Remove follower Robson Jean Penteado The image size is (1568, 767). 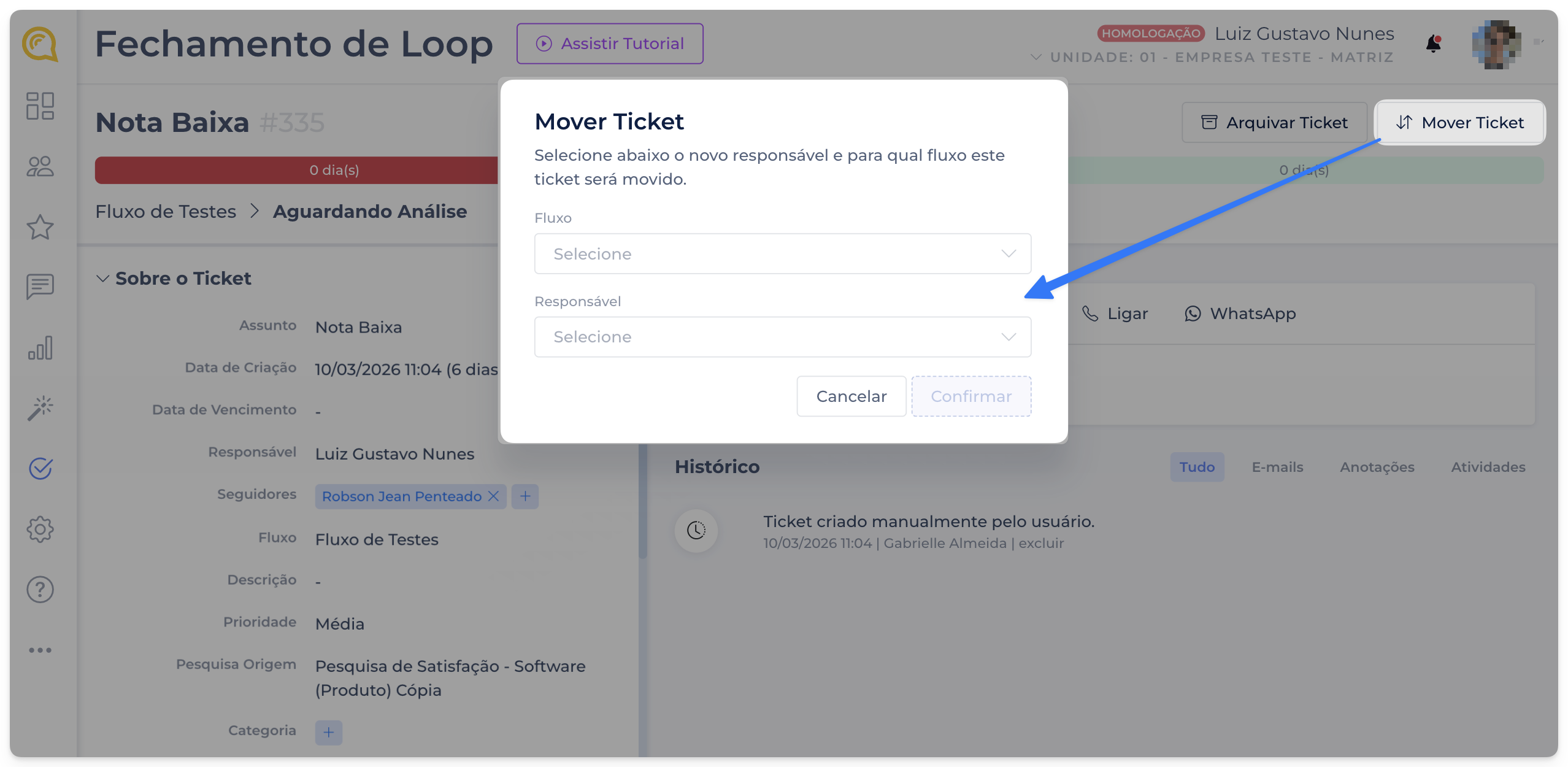point(493,496)
